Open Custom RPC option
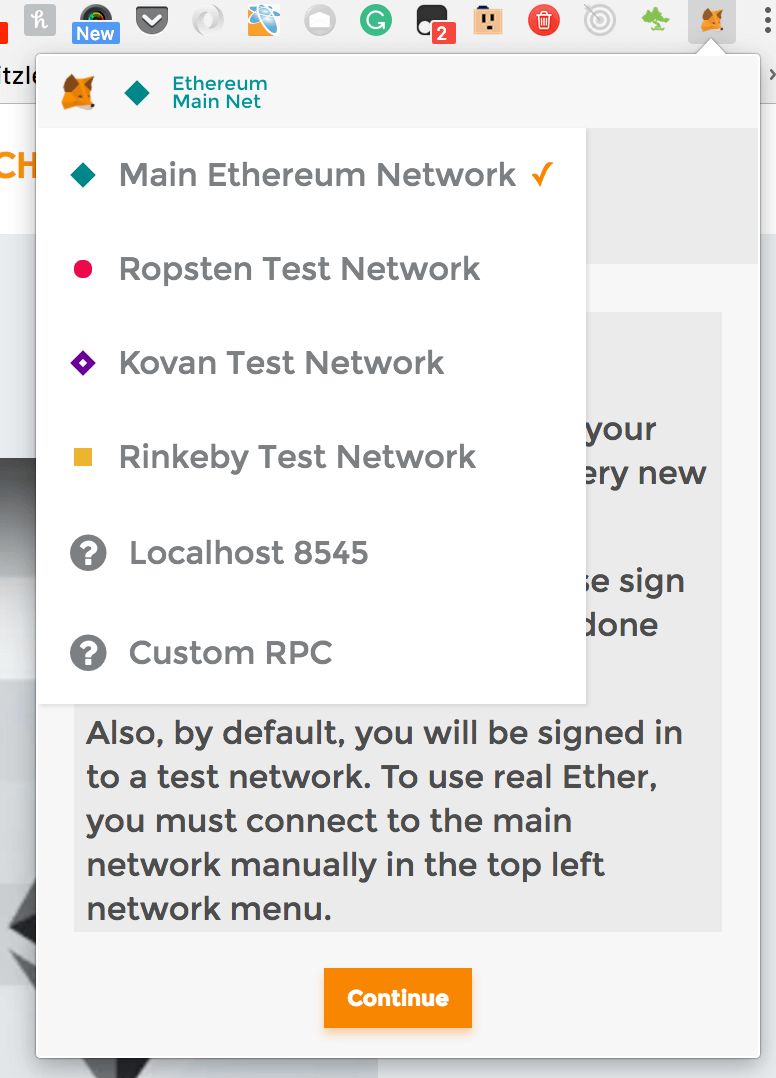Image resolution: width=776 pixels, height=1078 pixels. pos(311,652)
